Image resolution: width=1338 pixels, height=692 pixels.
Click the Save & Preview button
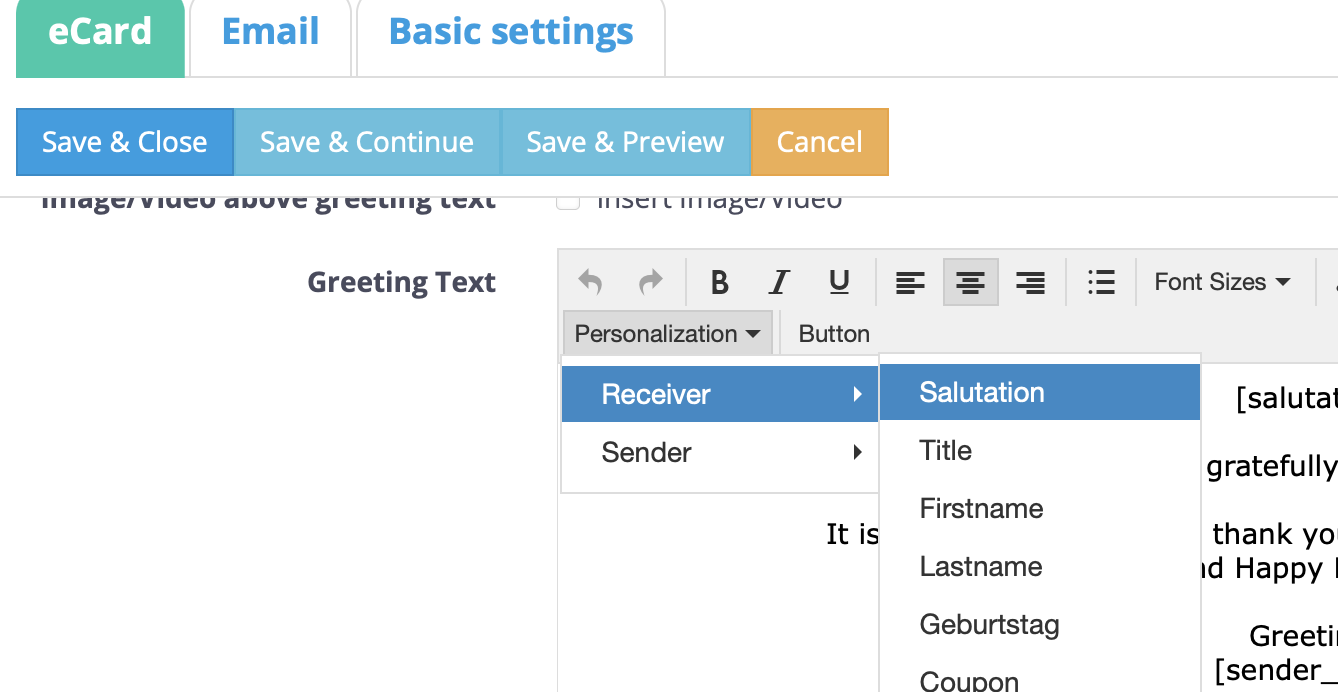click(626, 141)
